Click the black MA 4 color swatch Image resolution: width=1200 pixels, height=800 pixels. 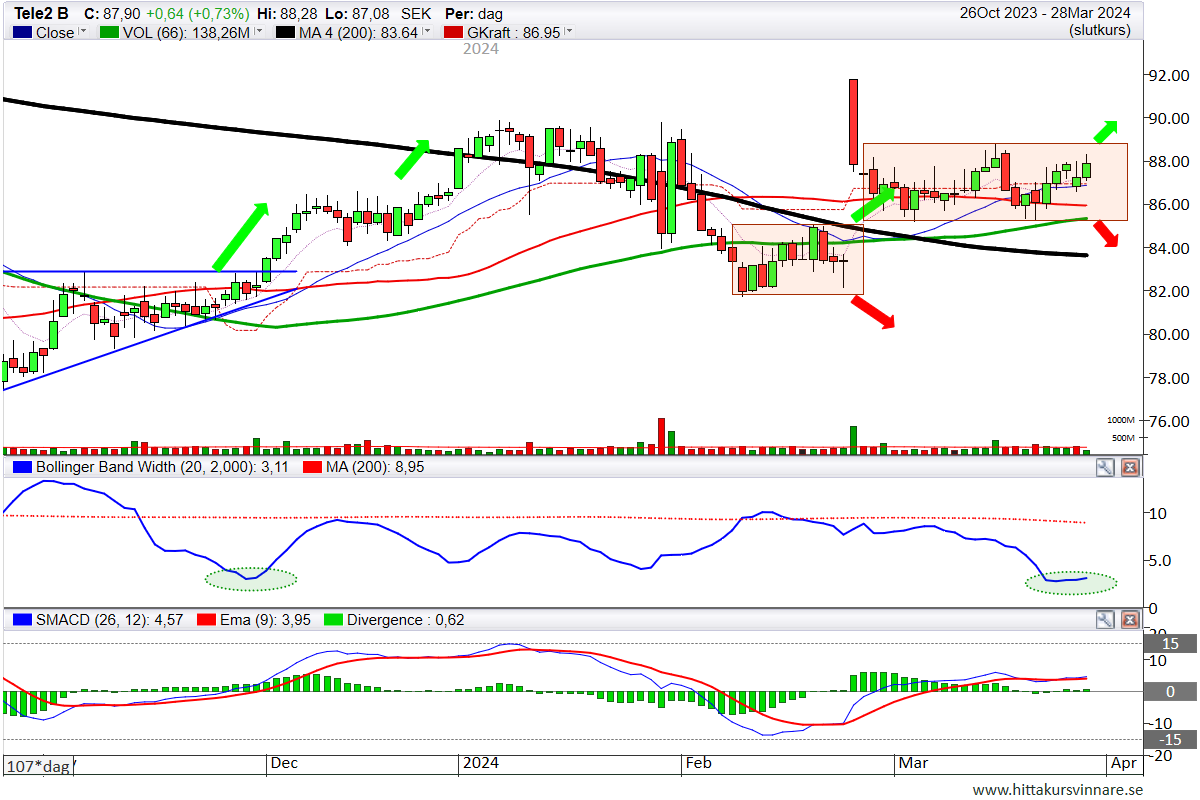tap(283, 32)
